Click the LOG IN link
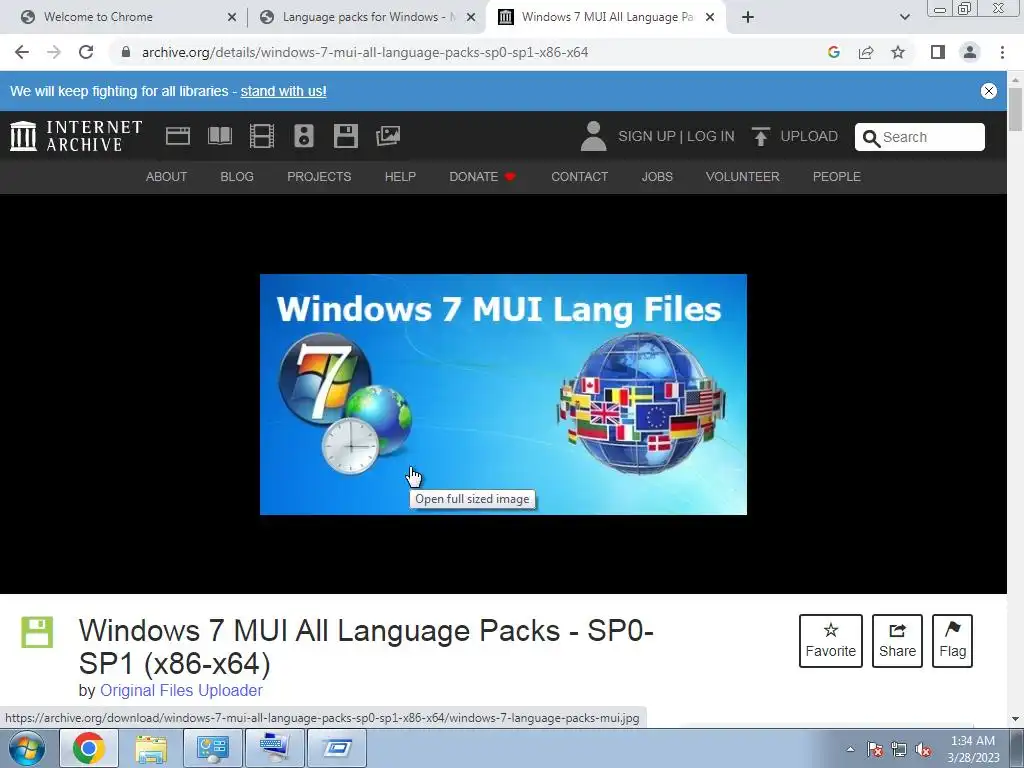 tap(711, 136)
